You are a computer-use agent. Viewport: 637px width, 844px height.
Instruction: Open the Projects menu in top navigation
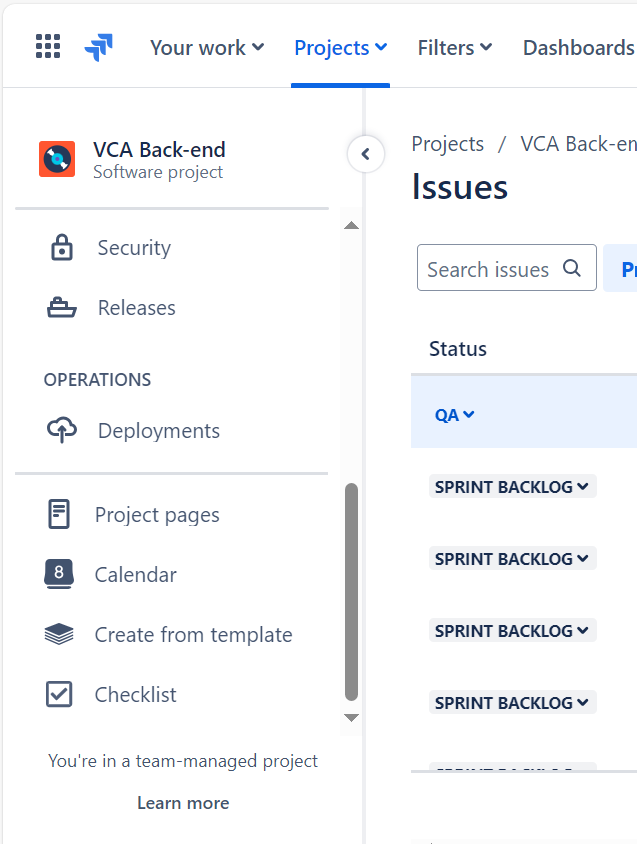(340, 48)
